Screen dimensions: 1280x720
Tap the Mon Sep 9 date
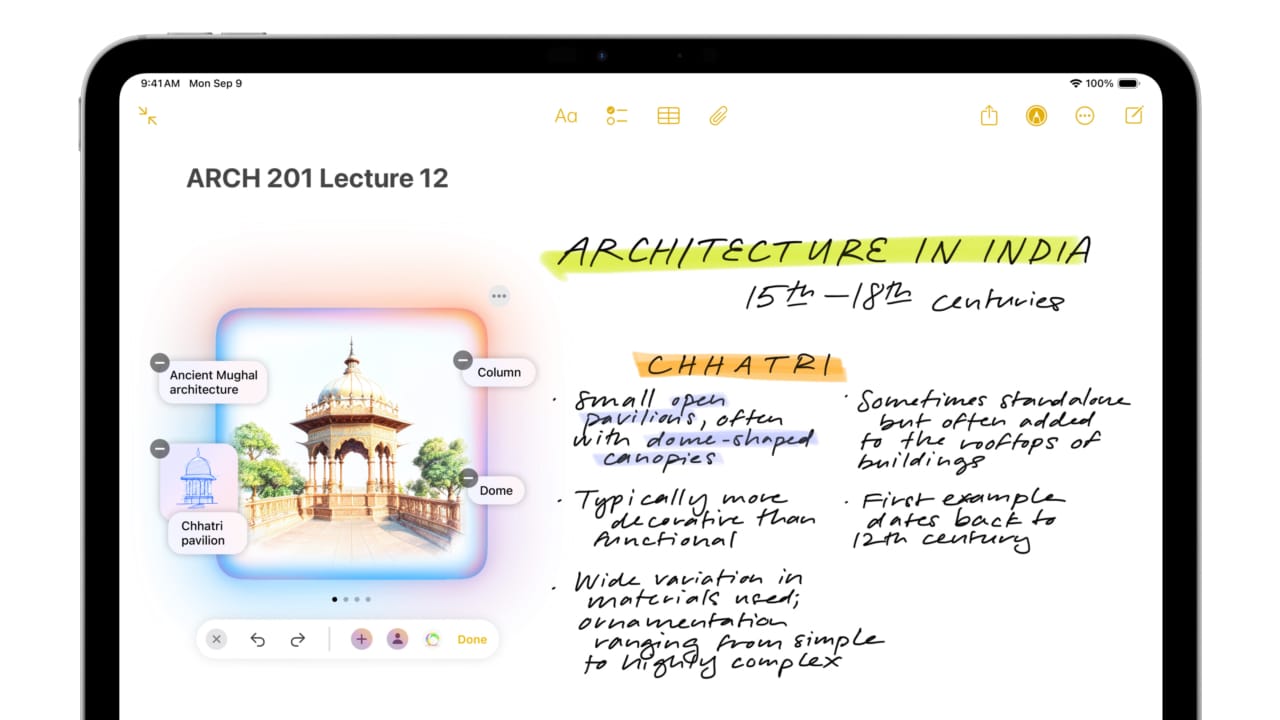(x=216, y=83)
